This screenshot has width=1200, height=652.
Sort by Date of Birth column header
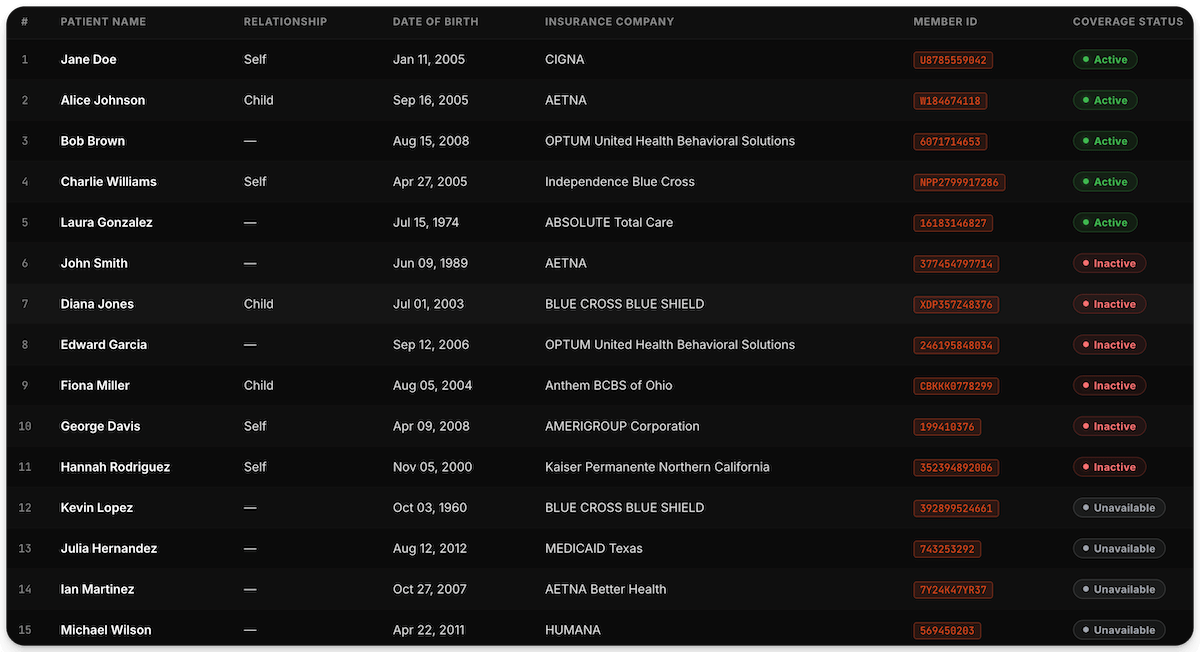[435, 22]
